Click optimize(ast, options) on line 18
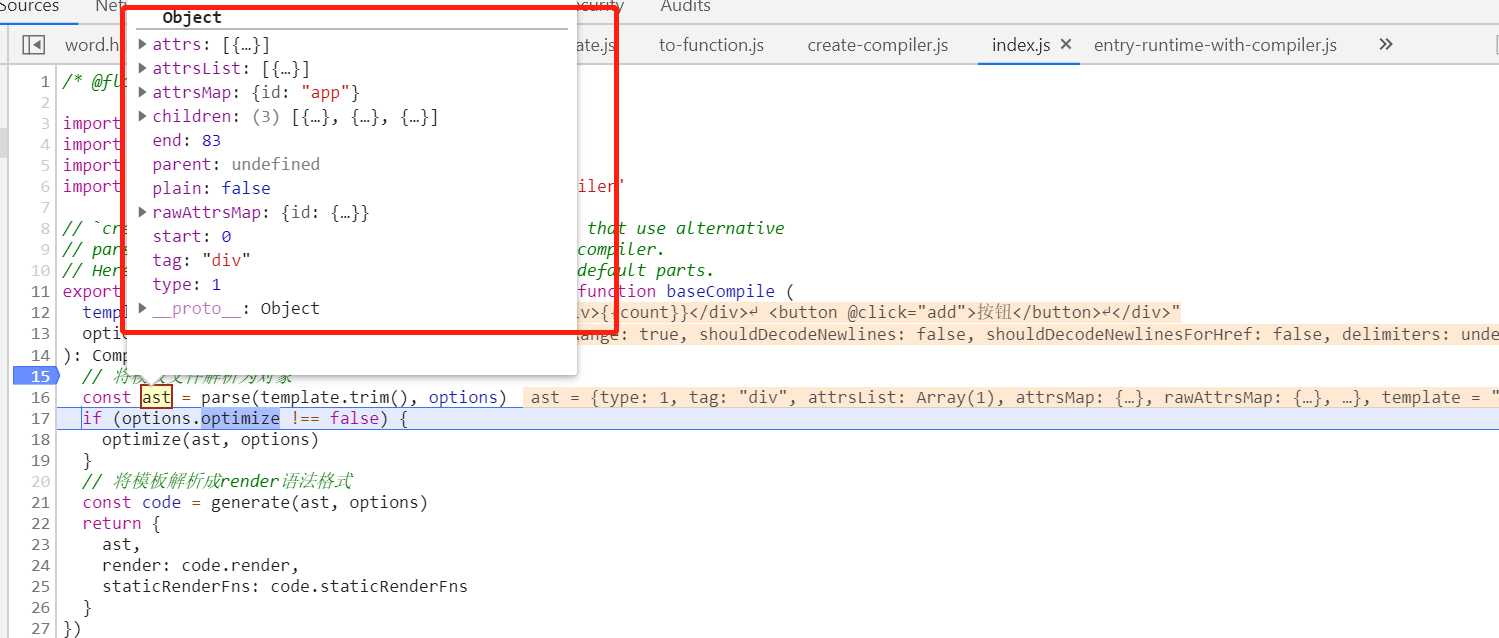The height and width of the screenshot is (638, 1499). coord(210,439)
